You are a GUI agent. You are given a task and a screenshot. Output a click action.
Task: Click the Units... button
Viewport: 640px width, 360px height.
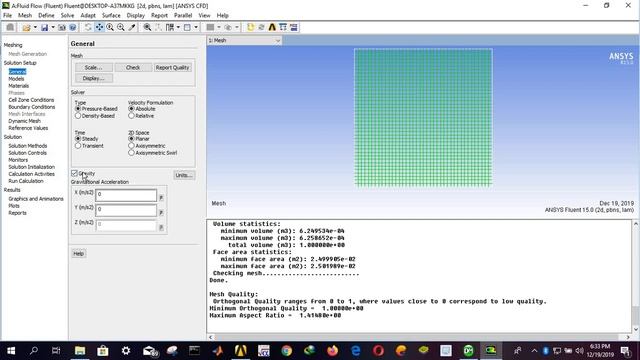tap(184, 175)
